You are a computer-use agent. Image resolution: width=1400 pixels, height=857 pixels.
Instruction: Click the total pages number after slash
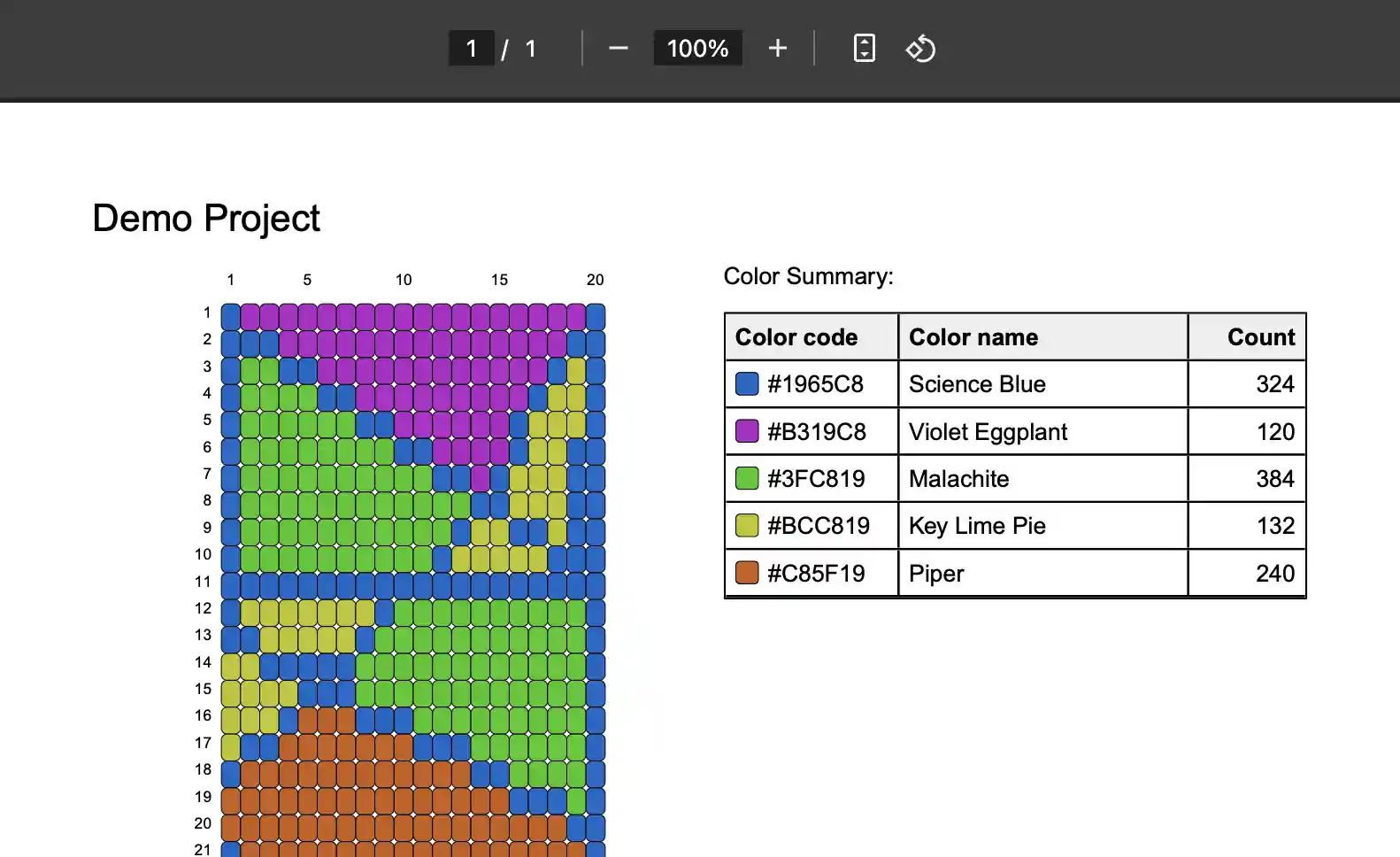coord(531,48)
